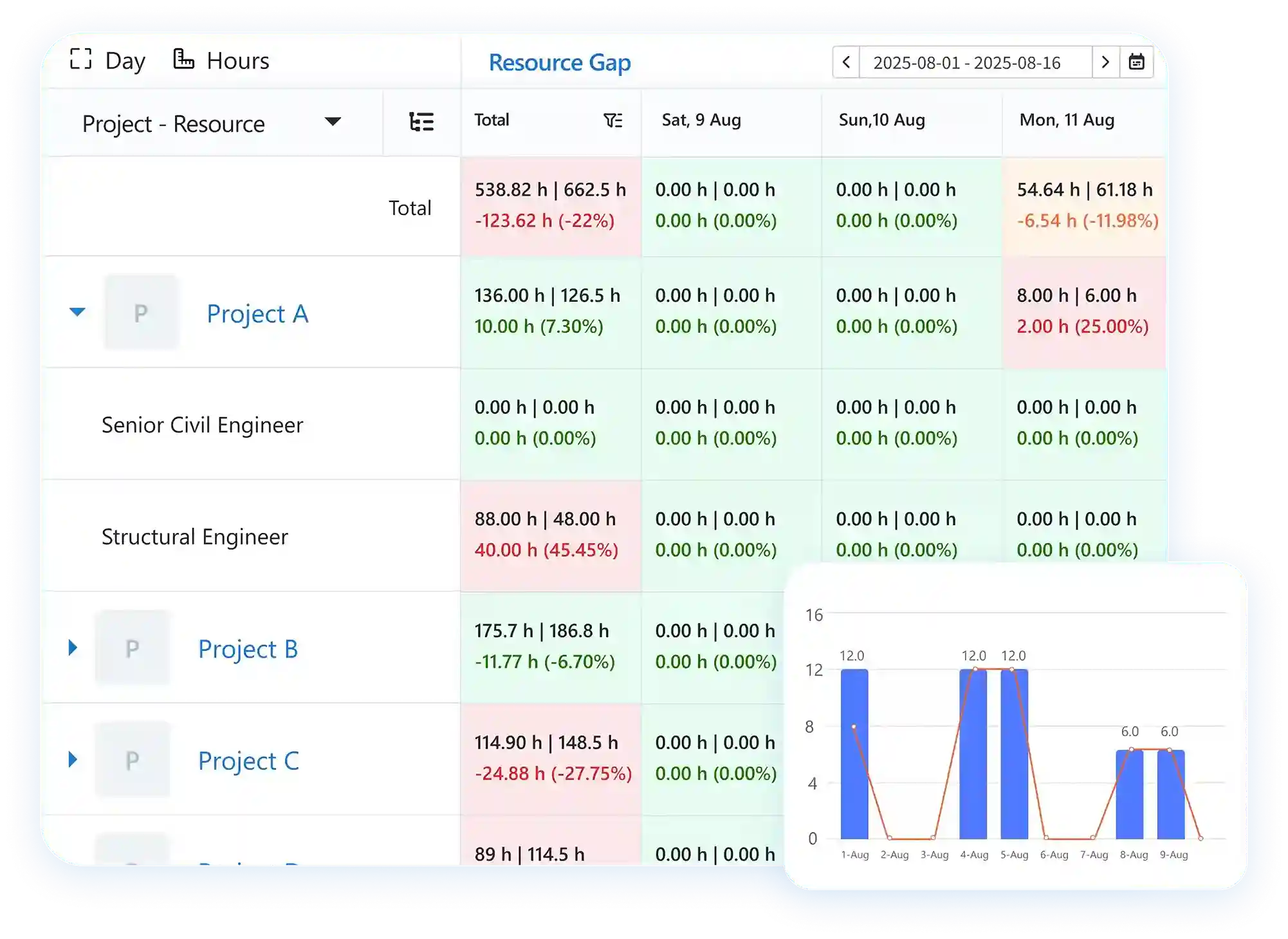Click the tree list view icon
Image resolution: width=1288 pixels, height=939 pixels.
421,122
